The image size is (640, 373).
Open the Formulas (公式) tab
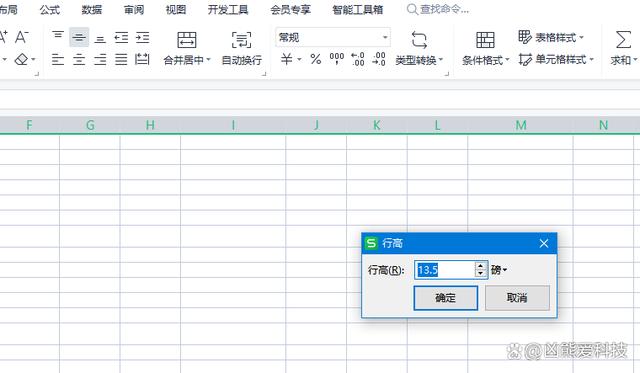pyautogui.click(x=50, y=9)
